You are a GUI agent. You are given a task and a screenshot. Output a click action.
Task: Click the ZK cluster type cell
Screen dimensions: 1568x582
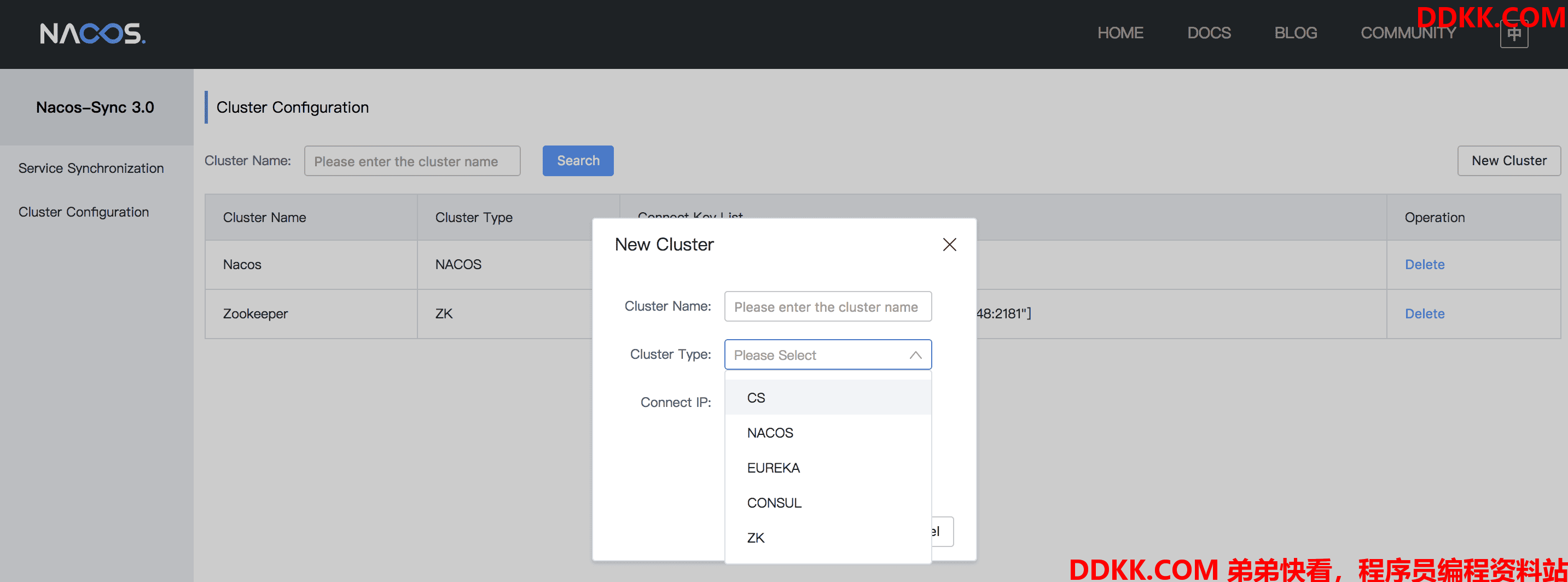pos(505,313)
